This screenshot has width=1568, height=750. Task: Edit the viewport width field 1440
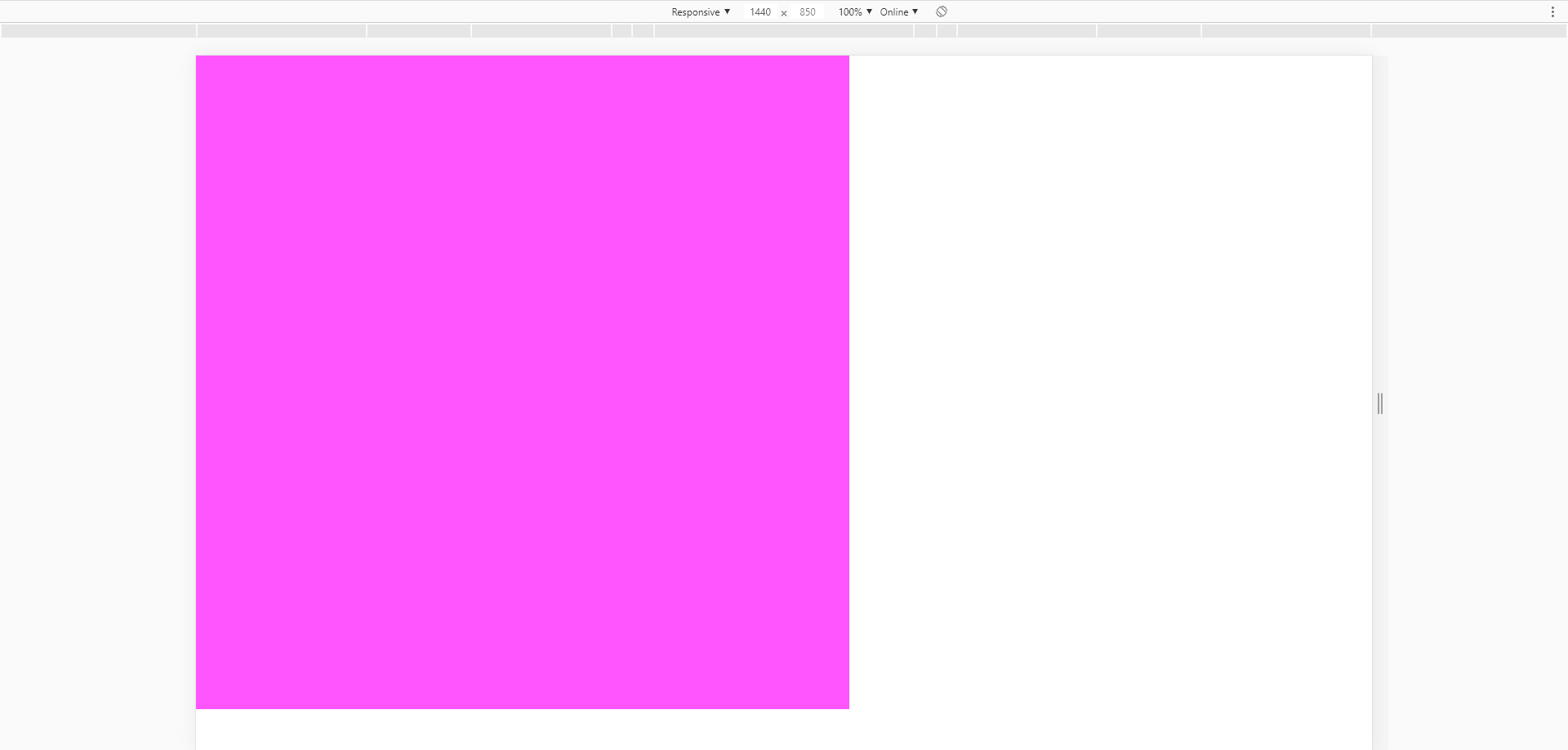pyautogui.click(x=759, y=11)
